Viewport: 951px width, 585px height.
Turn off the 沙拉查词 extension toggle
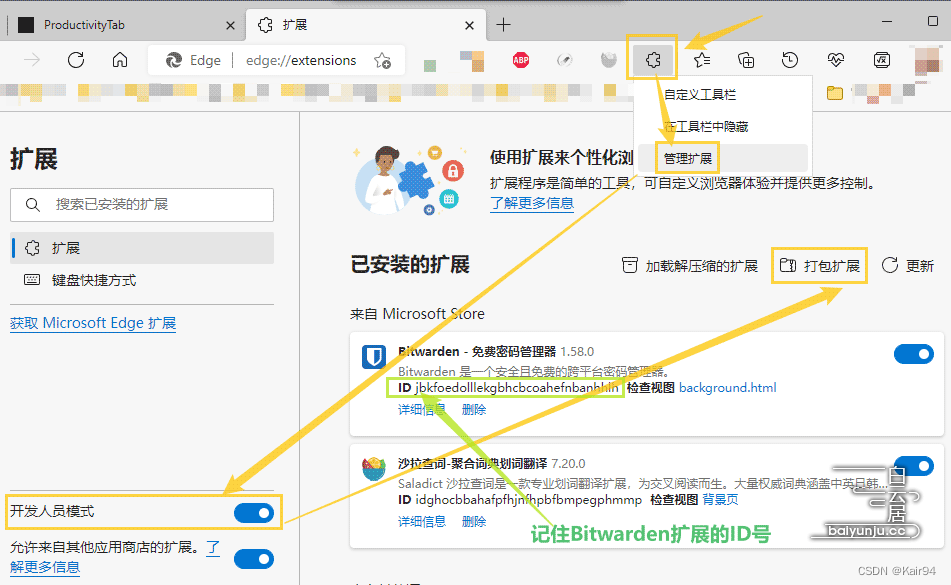click(913, 466)
